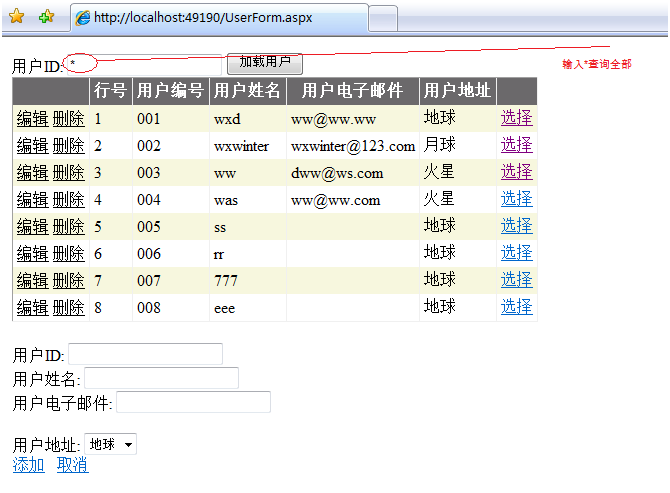670x493 pixels.
Task: Click 选择 for user 001 wxd
Action: pyautogui.click(x=517, y=118)
